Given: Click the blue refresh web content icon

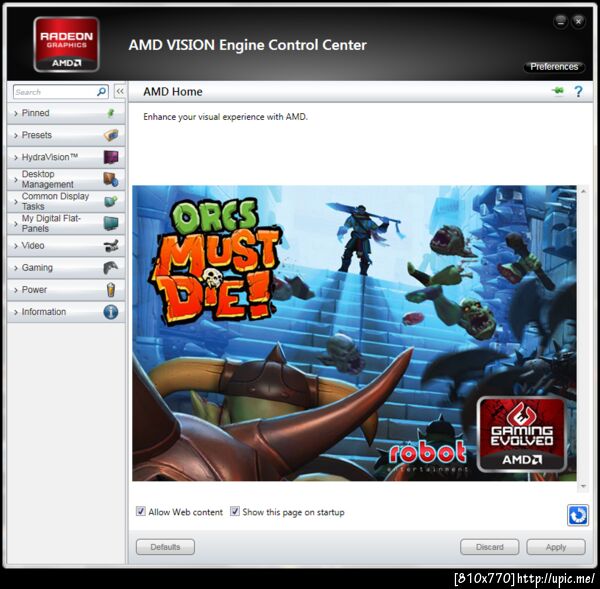Looking at the screenshot, I should tap(578, 515).
